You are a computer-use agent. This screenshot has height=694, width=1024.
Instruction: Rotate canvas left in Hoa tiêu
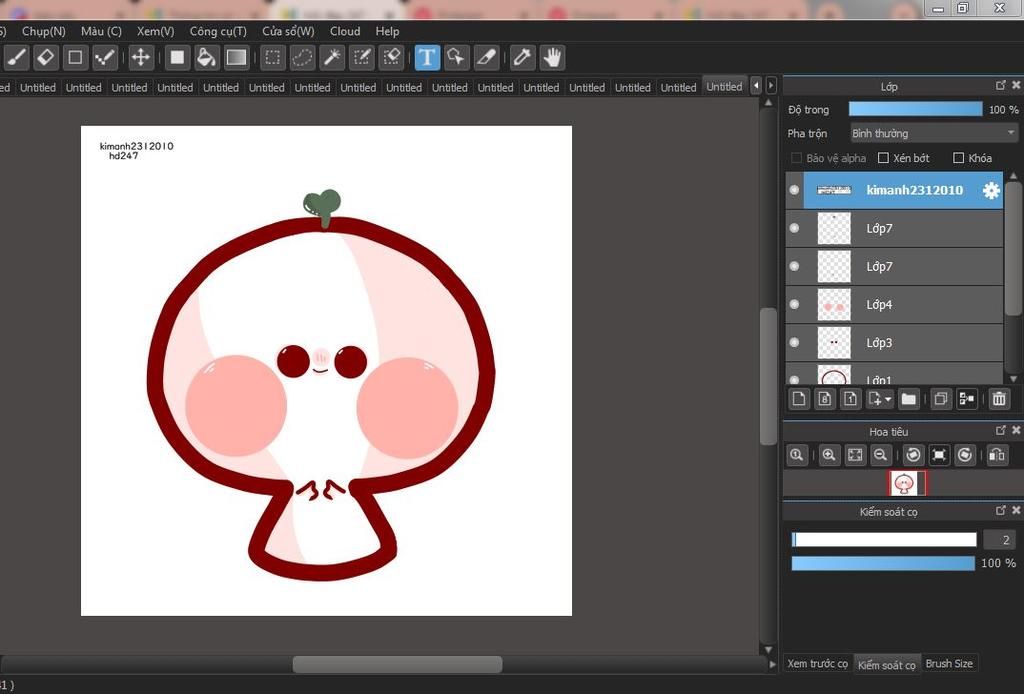[913, 455]
